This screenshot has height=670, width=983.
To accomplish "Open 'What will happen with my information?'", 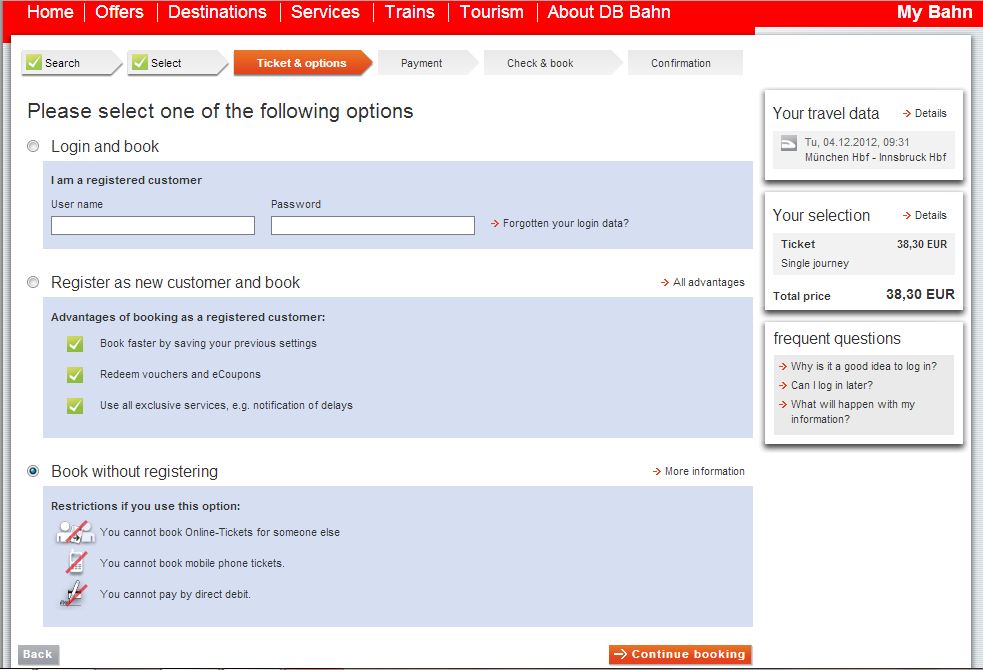I will (x=847, y=411).
